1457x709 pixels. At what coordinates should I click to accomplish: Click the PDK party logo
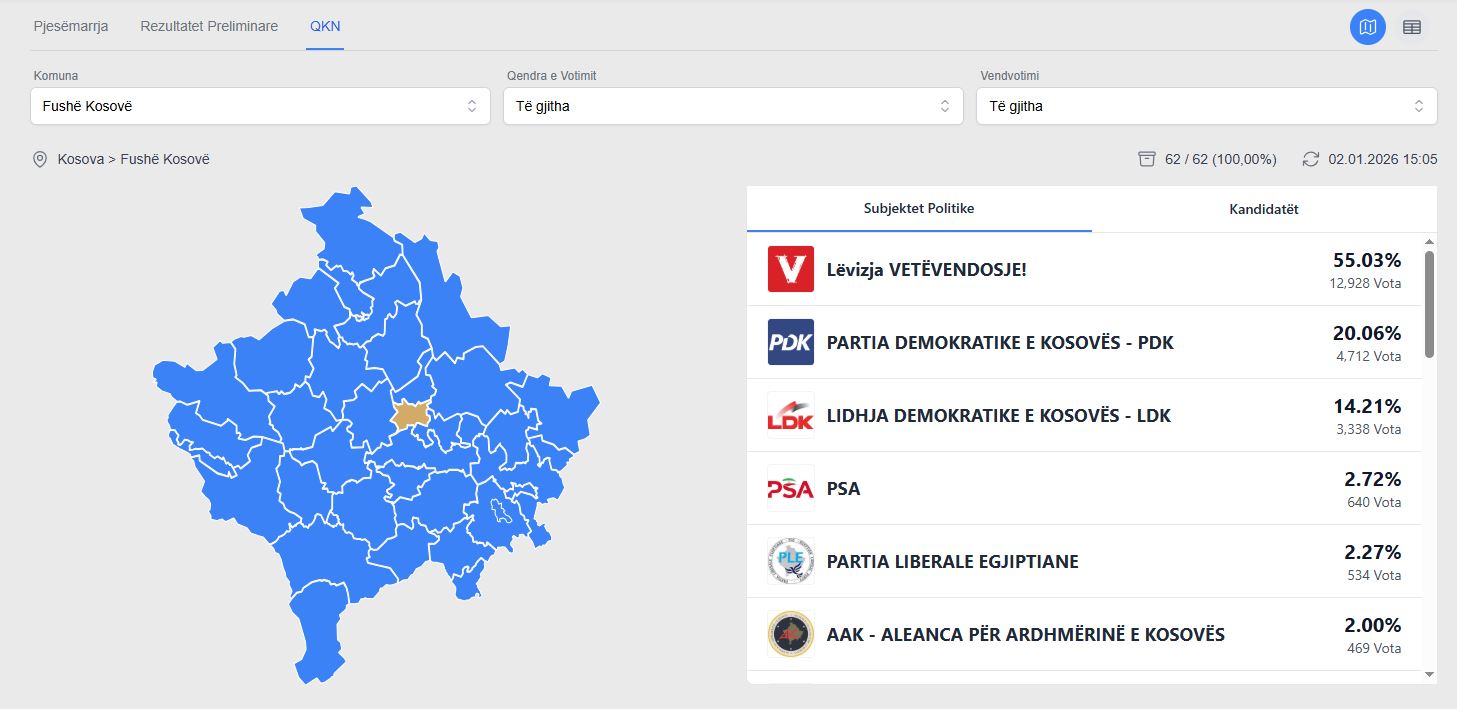point(790,342)
